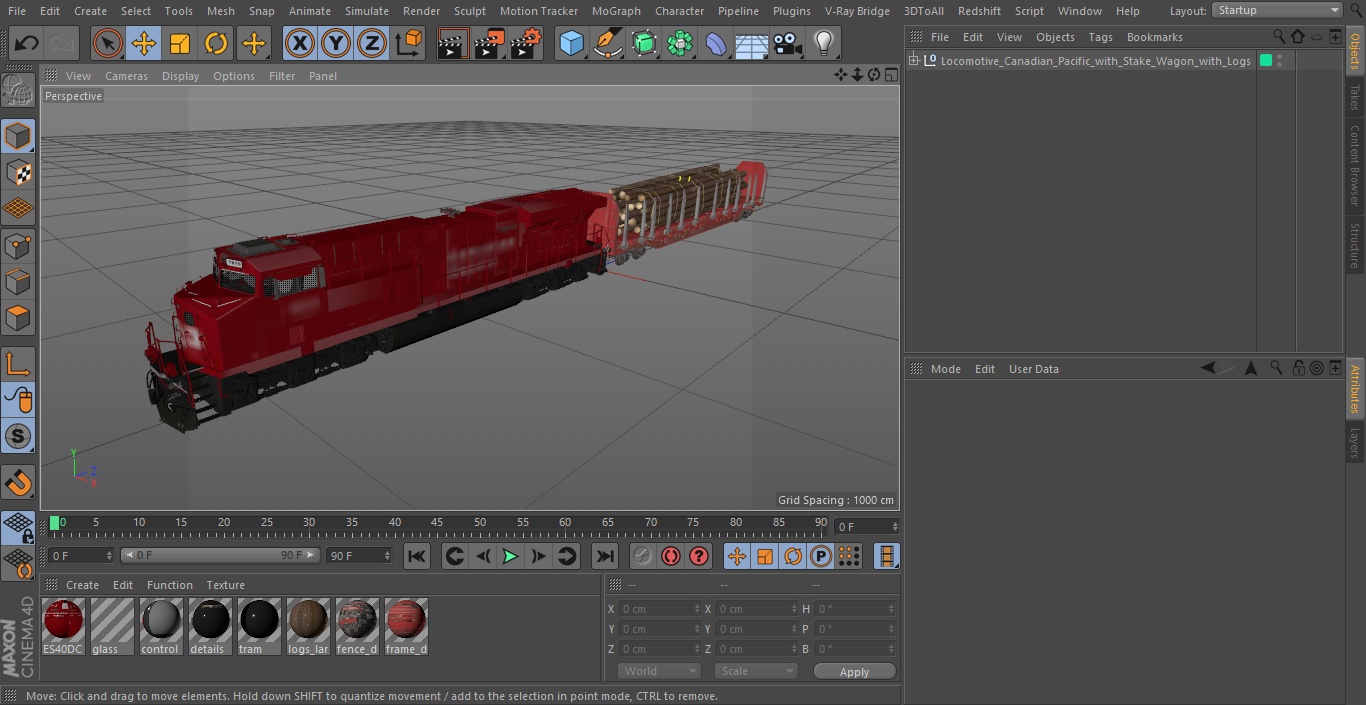This screenshot has height=705, width=1366.
Task: Click the Apply button
Action: pyautogui.click(x=854, y=672)
